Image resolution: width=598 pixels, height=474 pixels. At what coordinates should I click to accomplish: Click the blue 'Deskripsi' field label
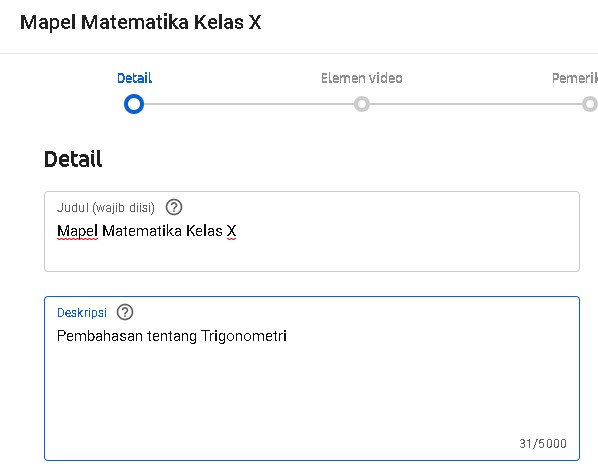(x=82, y=313)
